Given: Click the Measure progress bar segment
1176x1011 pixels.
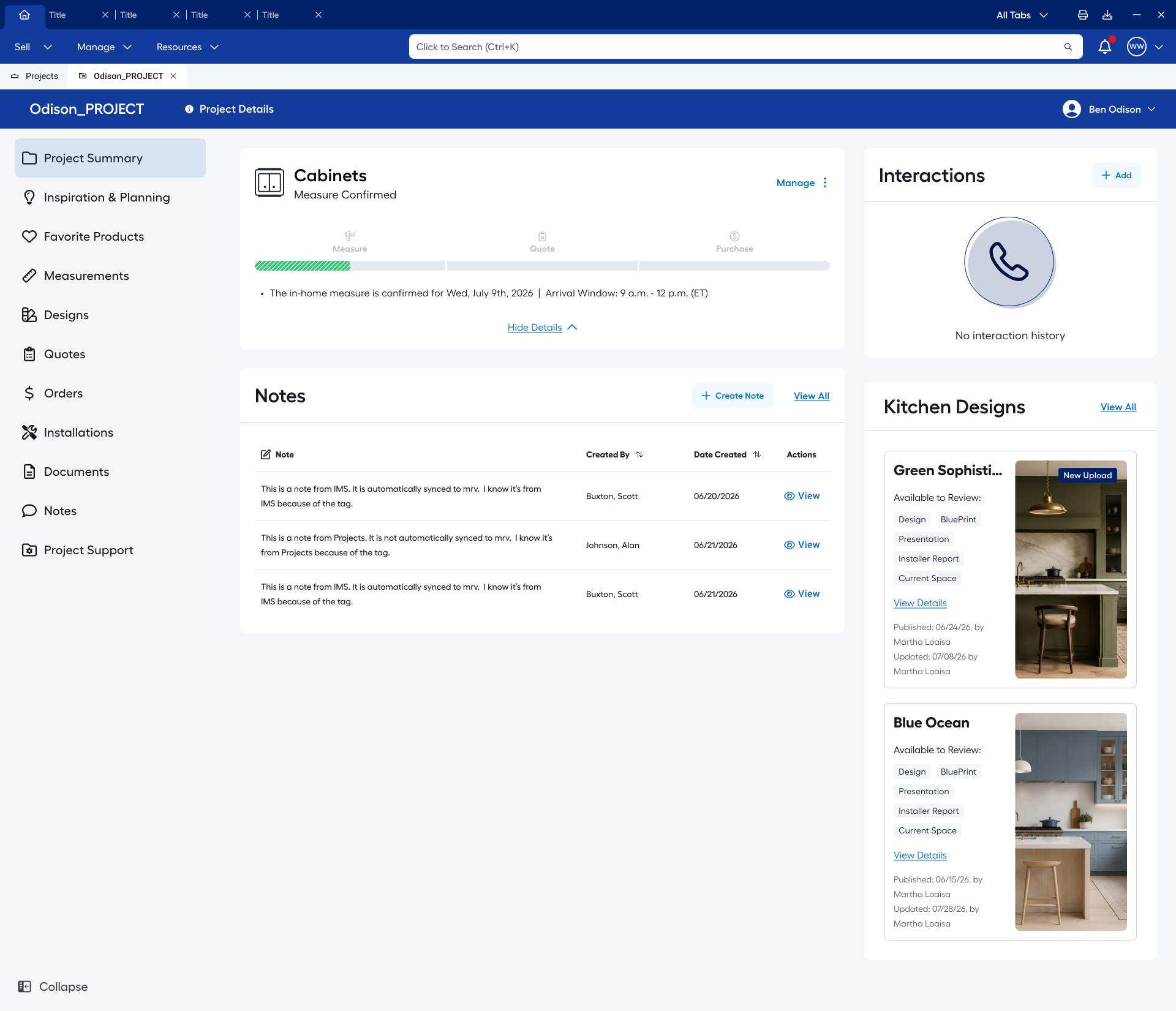Looking at the screenshot, I should 350,266.
